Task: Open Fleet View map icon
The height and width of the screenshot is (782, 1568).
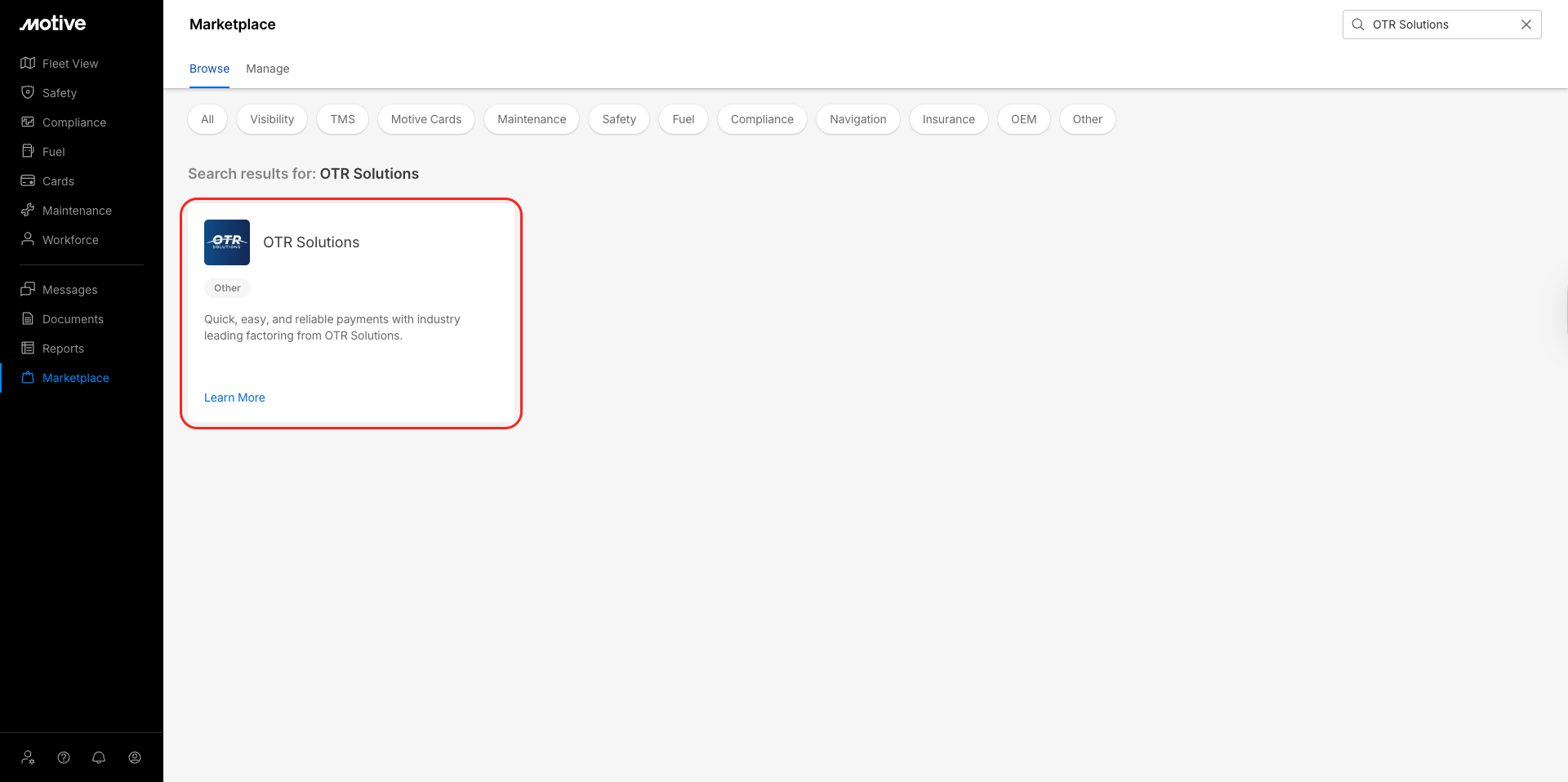Action: (28, 64)
